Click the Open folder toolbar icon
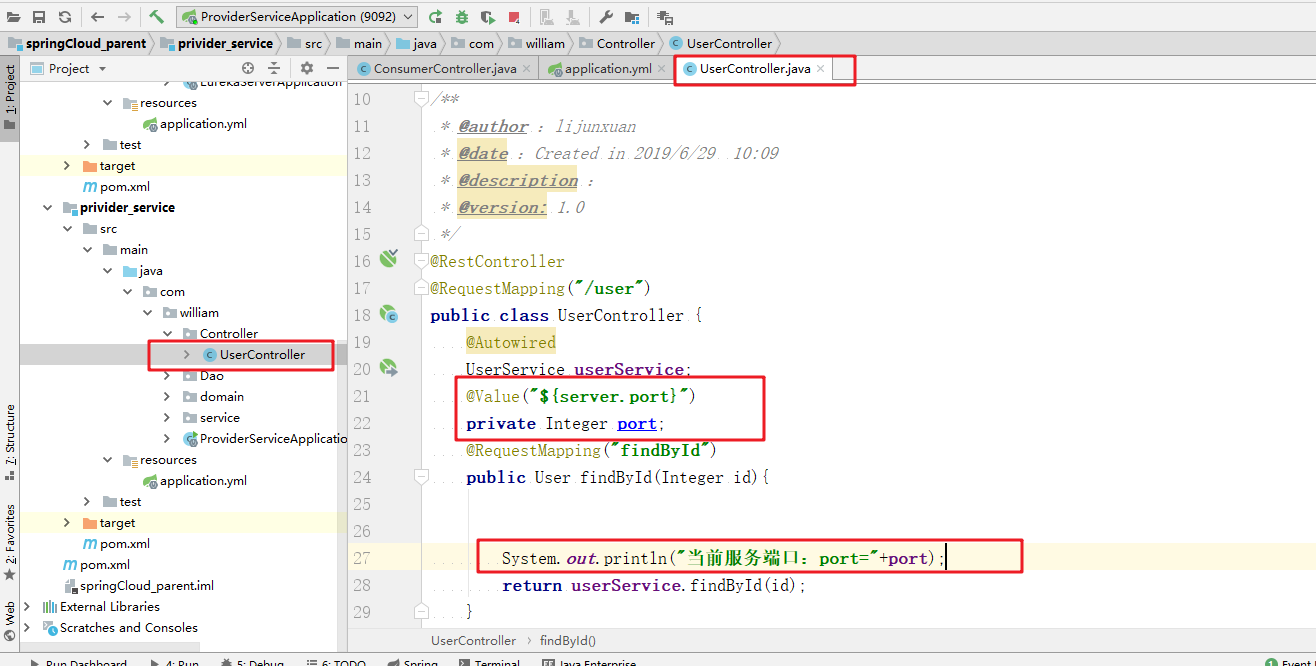The height and width of the screenshot is (666, 1316). tap(14, 17)
